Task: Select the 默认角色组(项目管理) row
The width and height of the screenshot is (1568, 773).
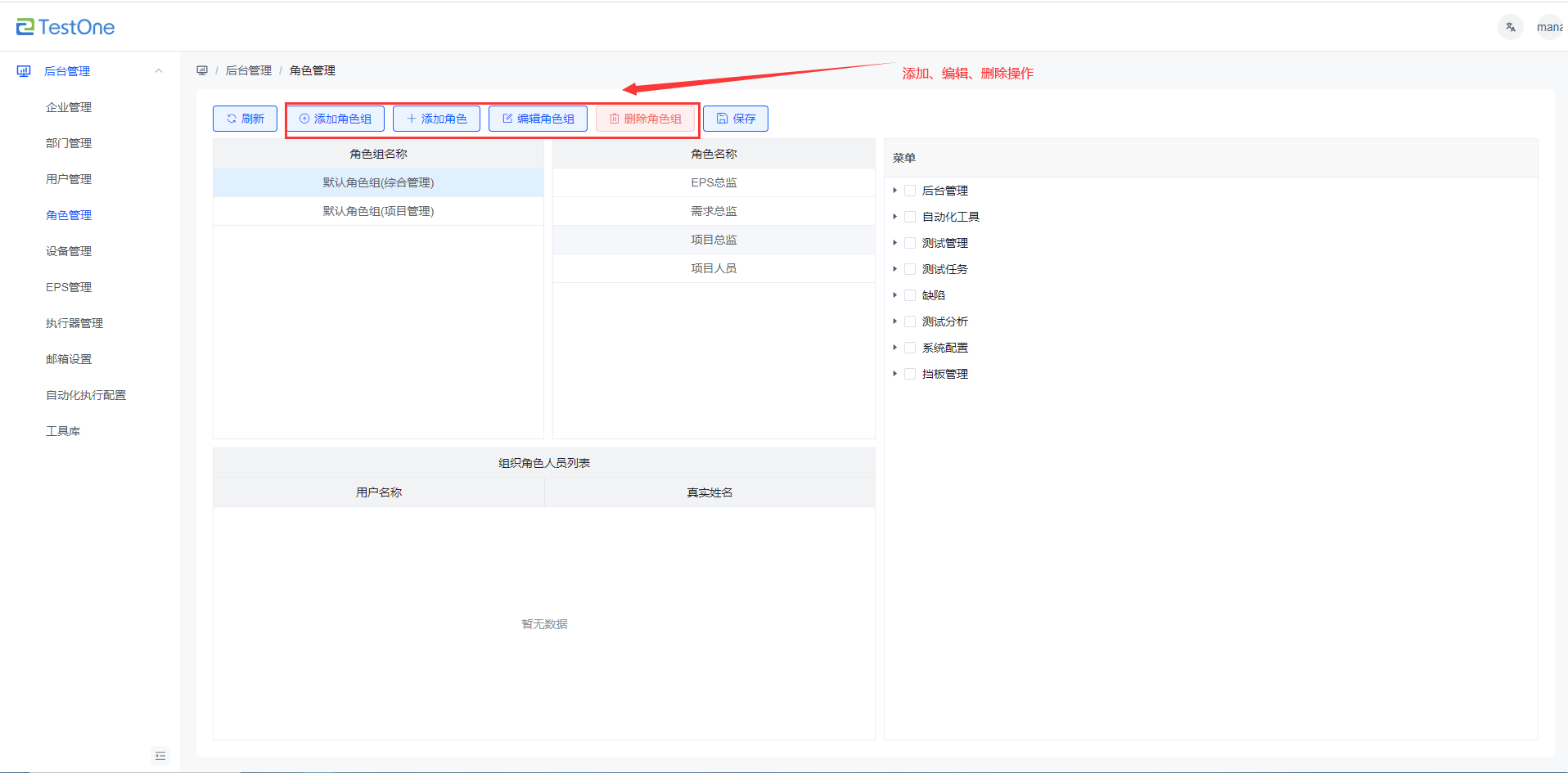Action: point(378,211)
